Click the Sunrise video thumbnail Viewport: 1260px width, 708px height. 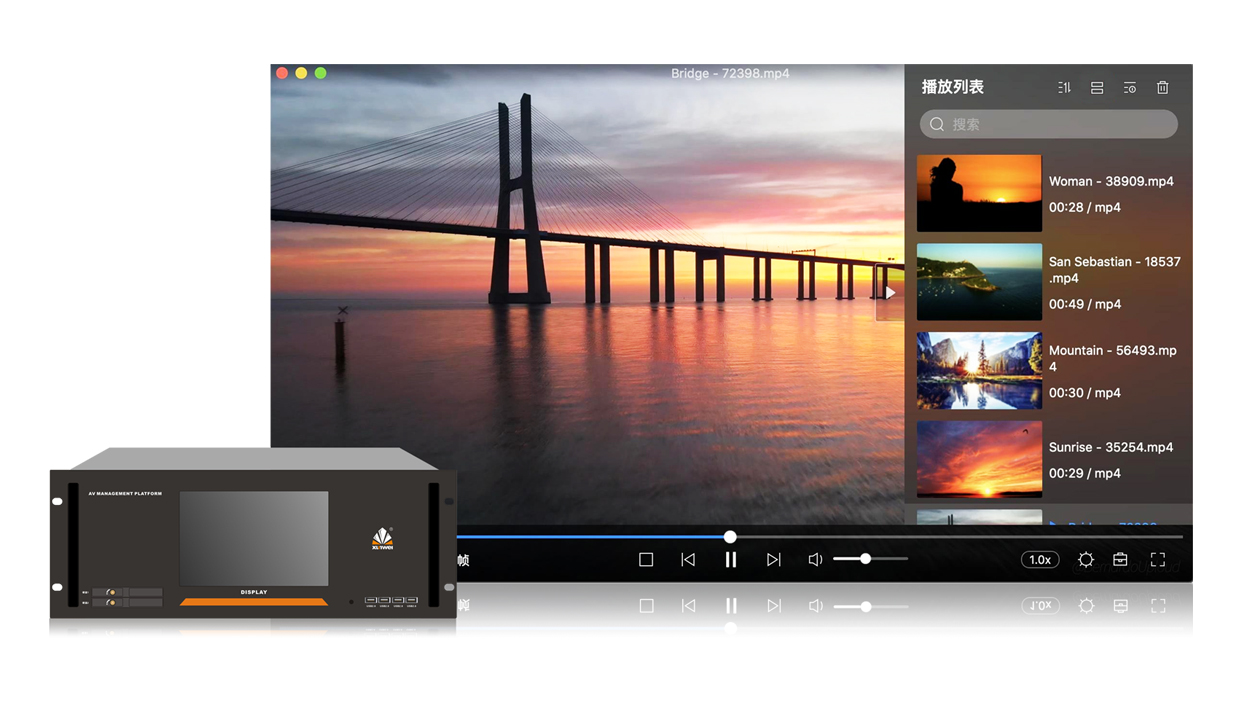tap(979, 459)
